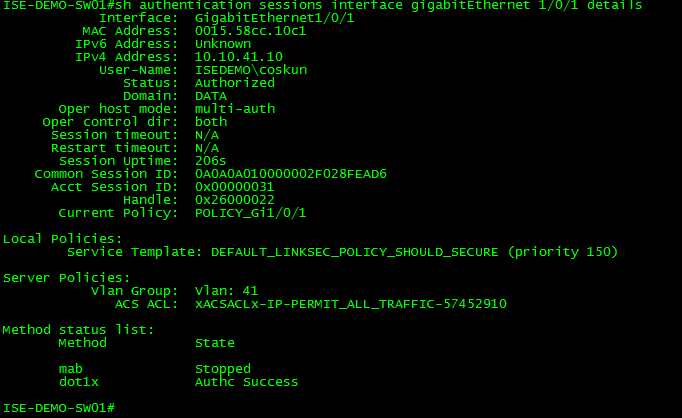
Task: Click the Stopped state text
Action: 223,369
